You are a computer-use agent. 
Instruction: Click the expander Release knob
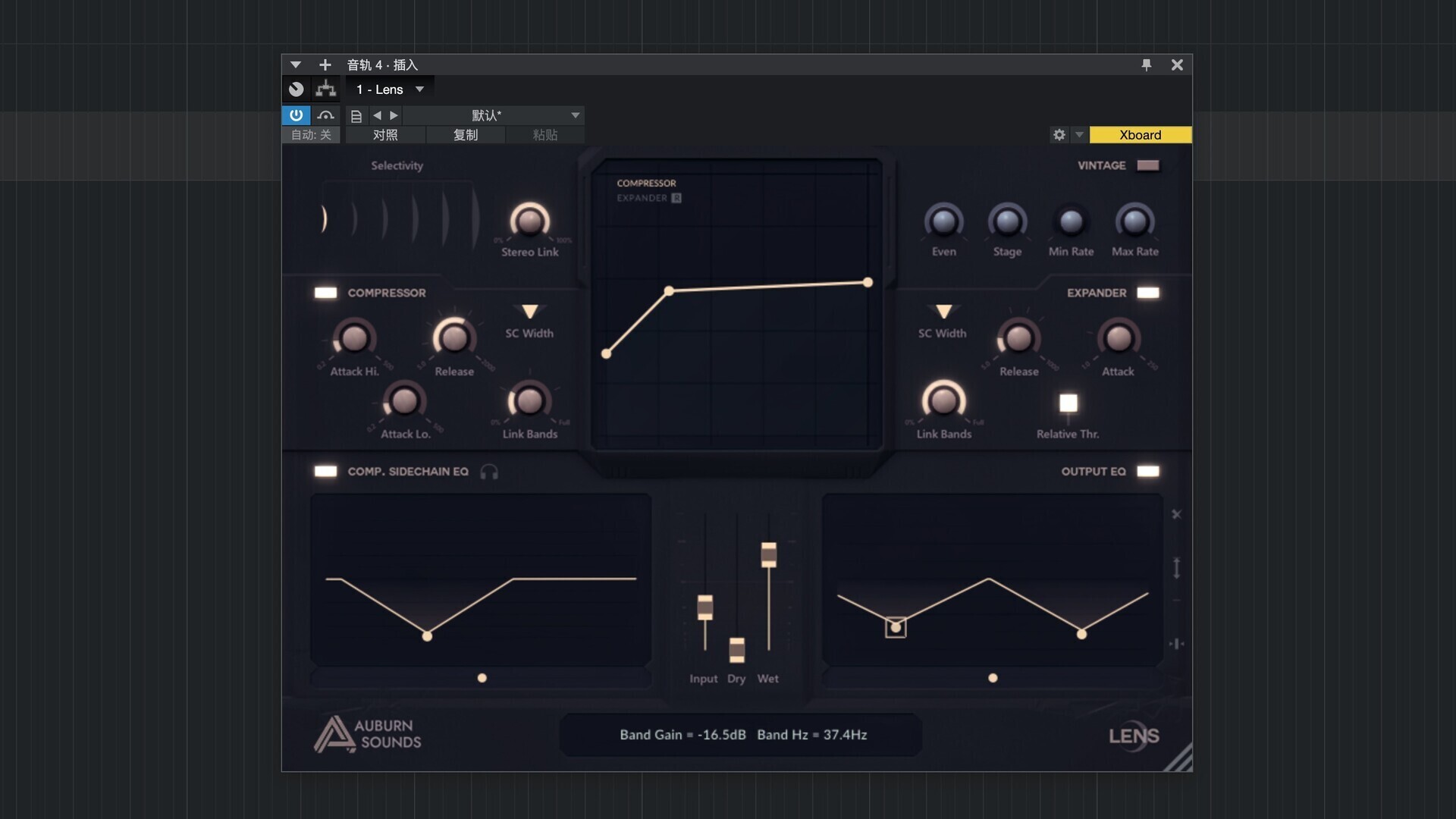pyautogui.click(x=1018, y=338)
